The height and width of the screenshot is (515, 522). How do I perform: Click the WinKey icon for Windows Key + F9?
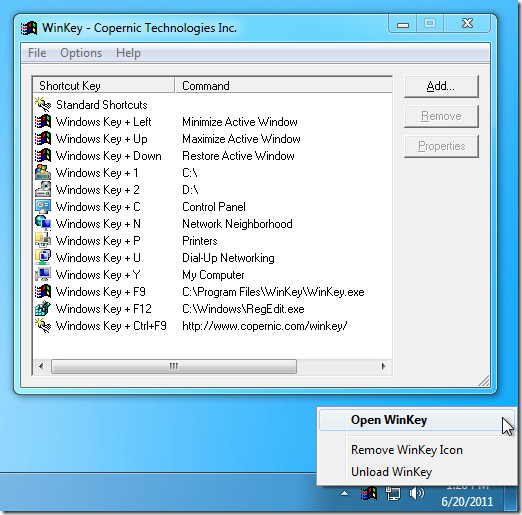click(43, 291)
